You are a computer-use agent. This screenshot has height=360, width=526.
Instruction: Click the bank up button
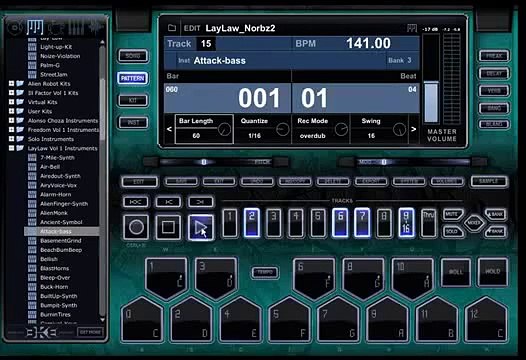495,214
